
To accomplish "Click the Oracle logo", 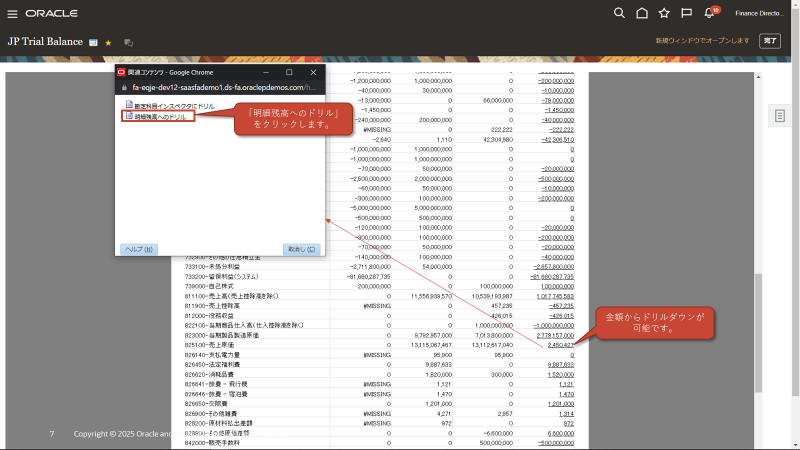I will [x=52, y=13].
